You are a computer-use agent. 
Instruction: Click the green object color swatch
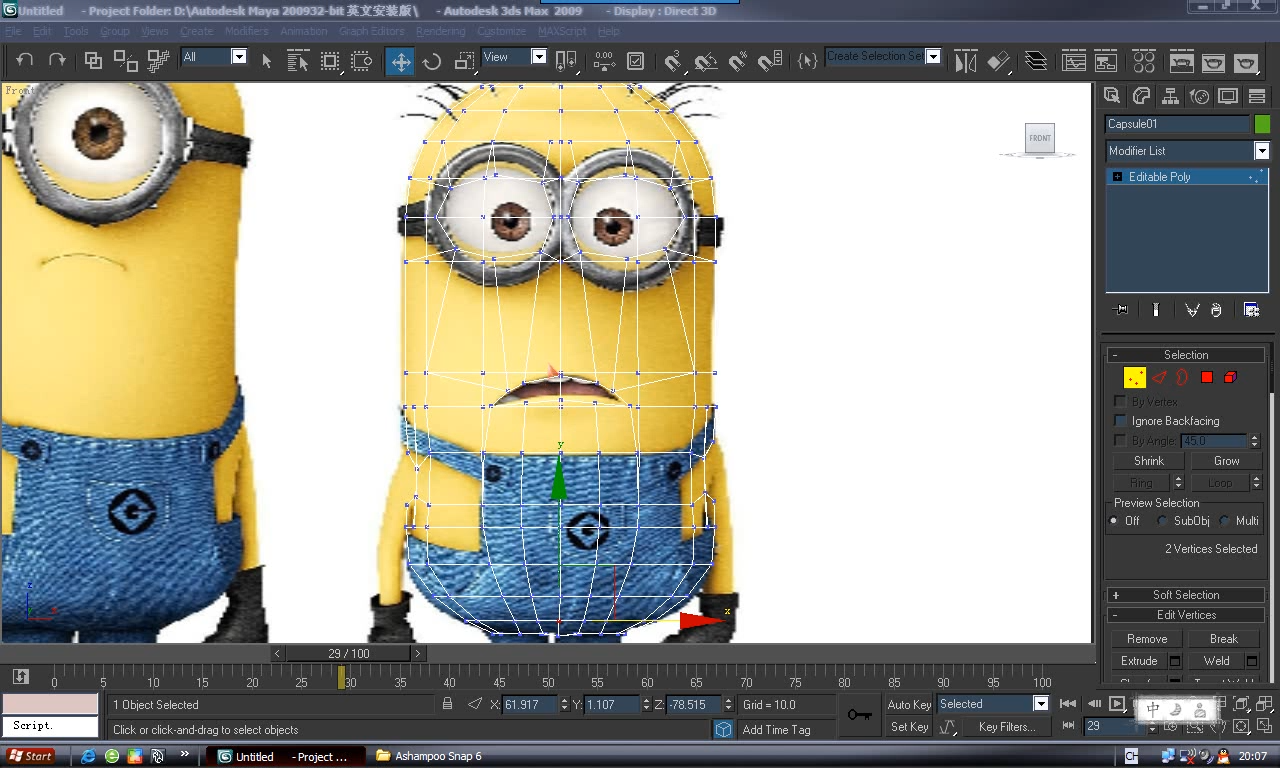pos(1262,124)
